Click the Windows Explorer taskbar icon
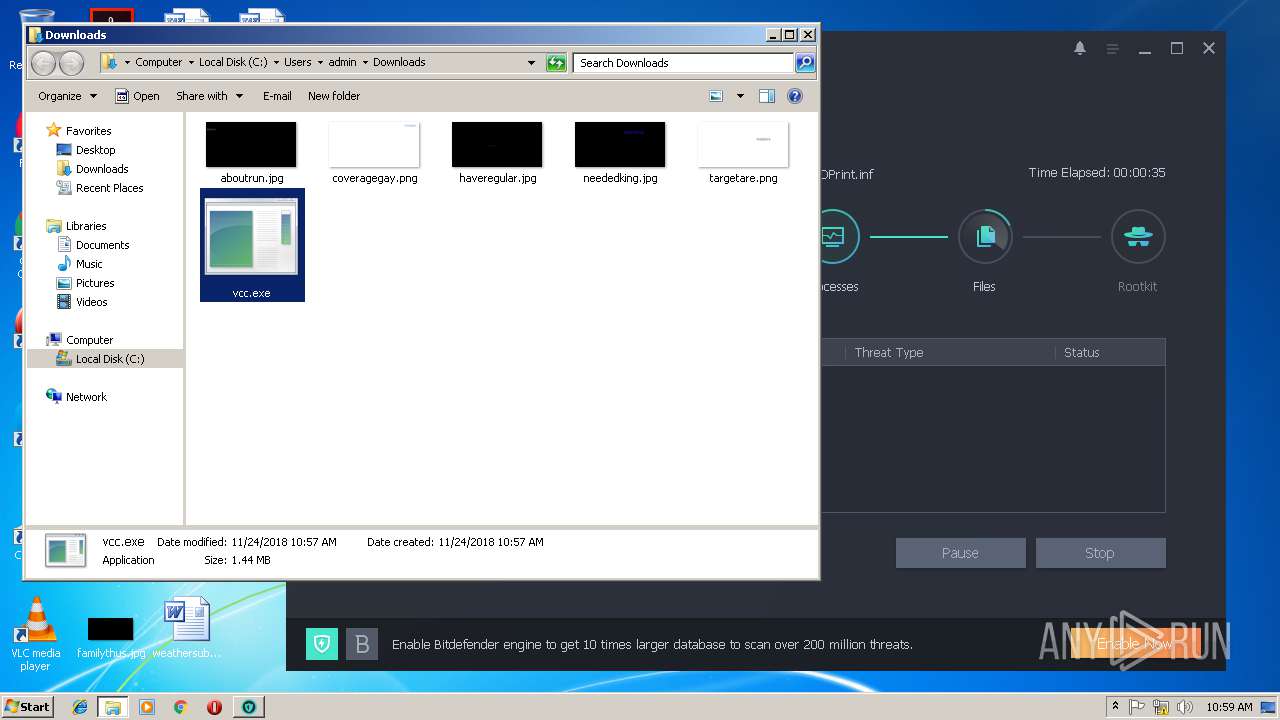 click(113, 707)
